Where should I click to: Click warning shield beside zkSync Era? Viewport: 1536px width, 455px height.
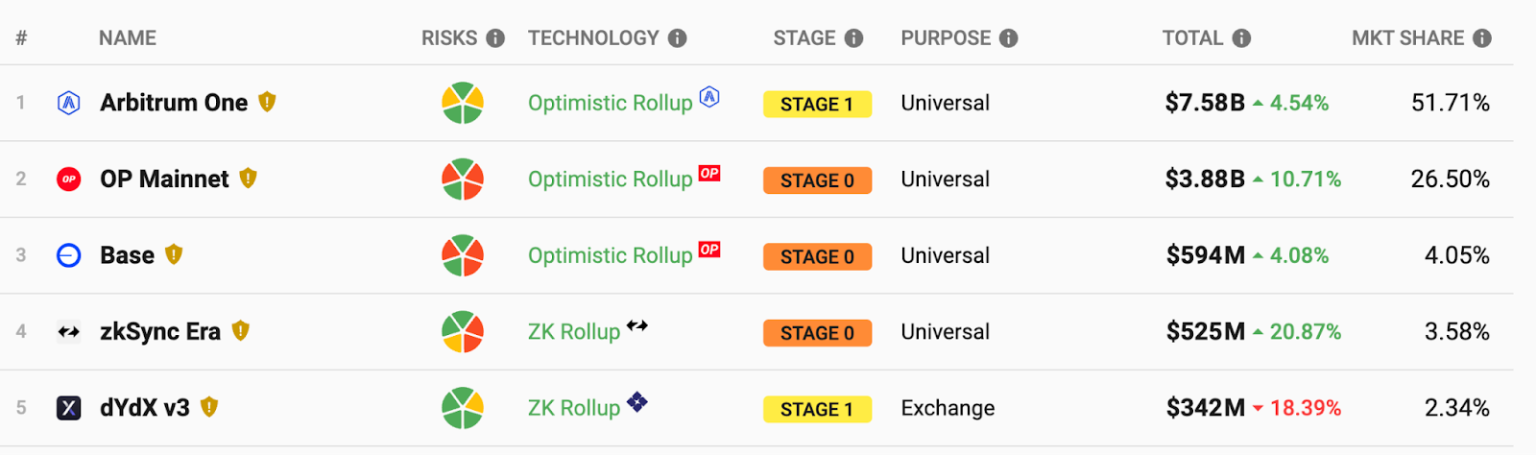tap(240, 331)
